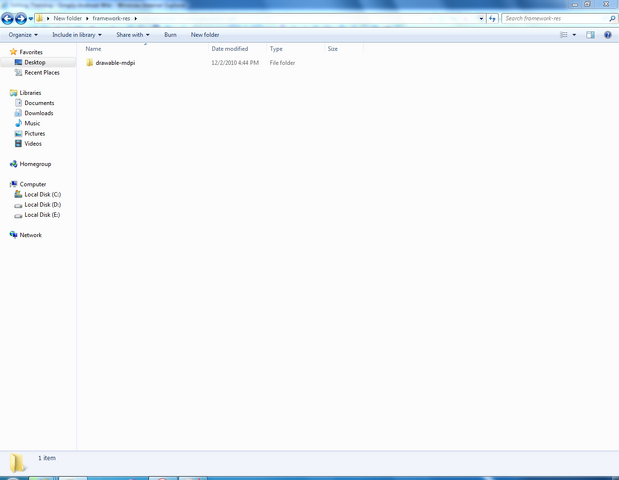Click the 'File folder' type cell
Viewport: 619px width, 480px height.
pos(282,63)
